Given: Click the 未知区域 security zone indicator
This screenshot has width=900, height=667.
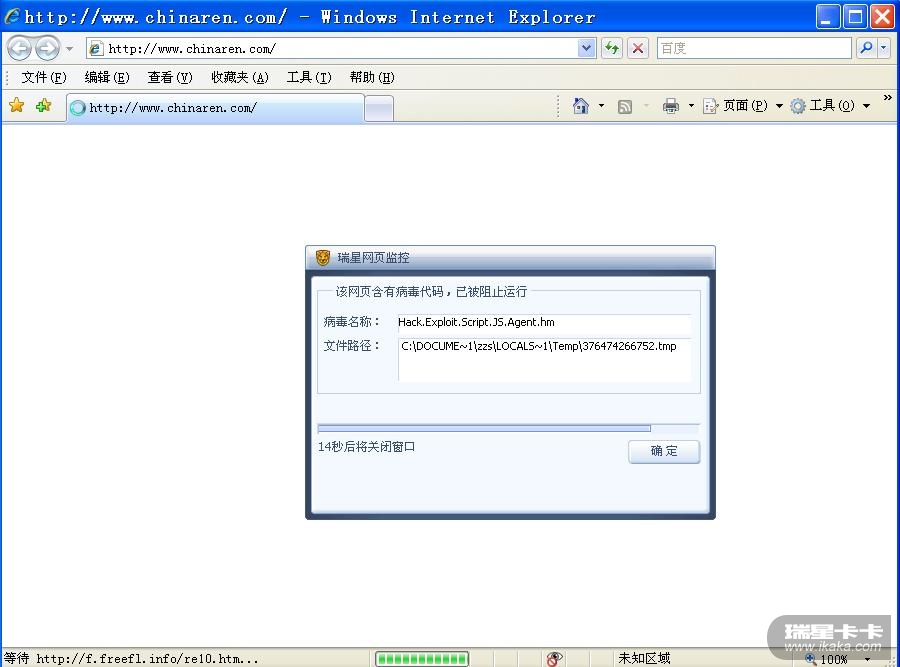Looking at the screenshot, I should pos(644,658).
